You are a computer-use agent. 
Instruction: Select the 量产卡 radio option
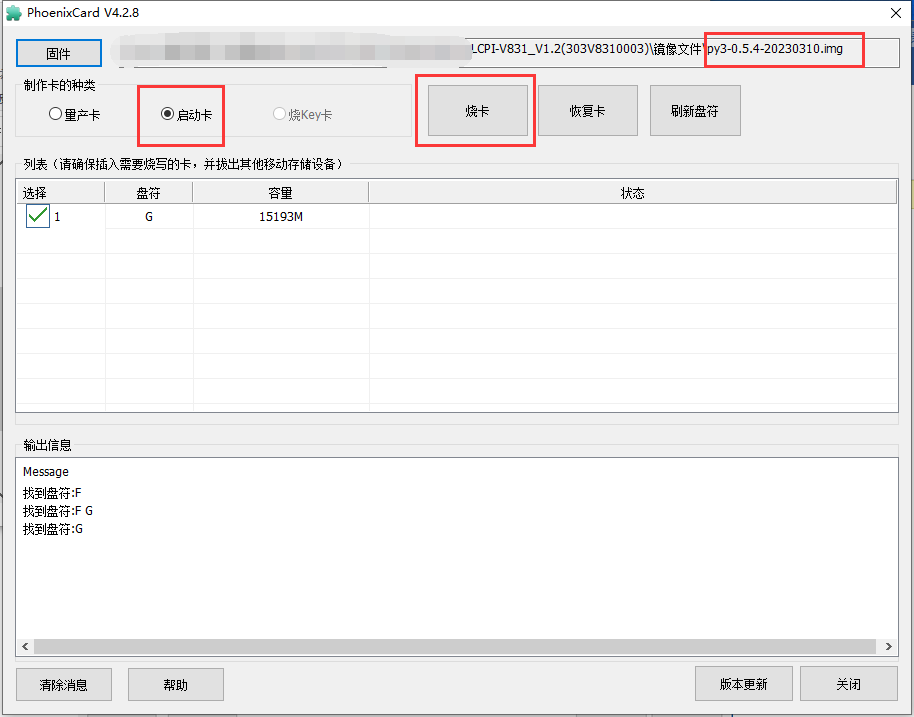click(x=74, y=114)
